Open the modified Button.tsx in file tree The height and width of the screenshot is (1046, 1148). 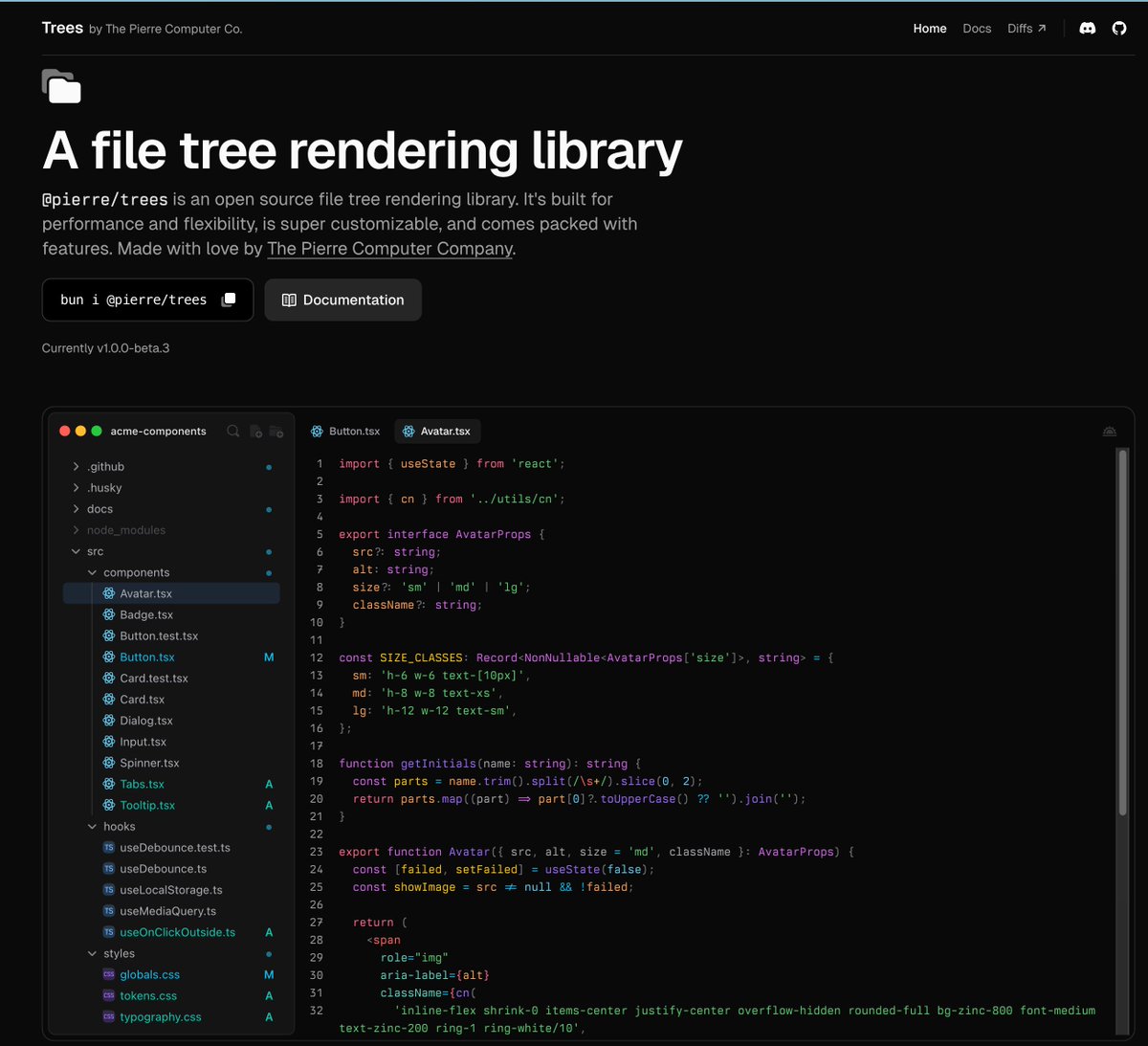coord(172,657)
